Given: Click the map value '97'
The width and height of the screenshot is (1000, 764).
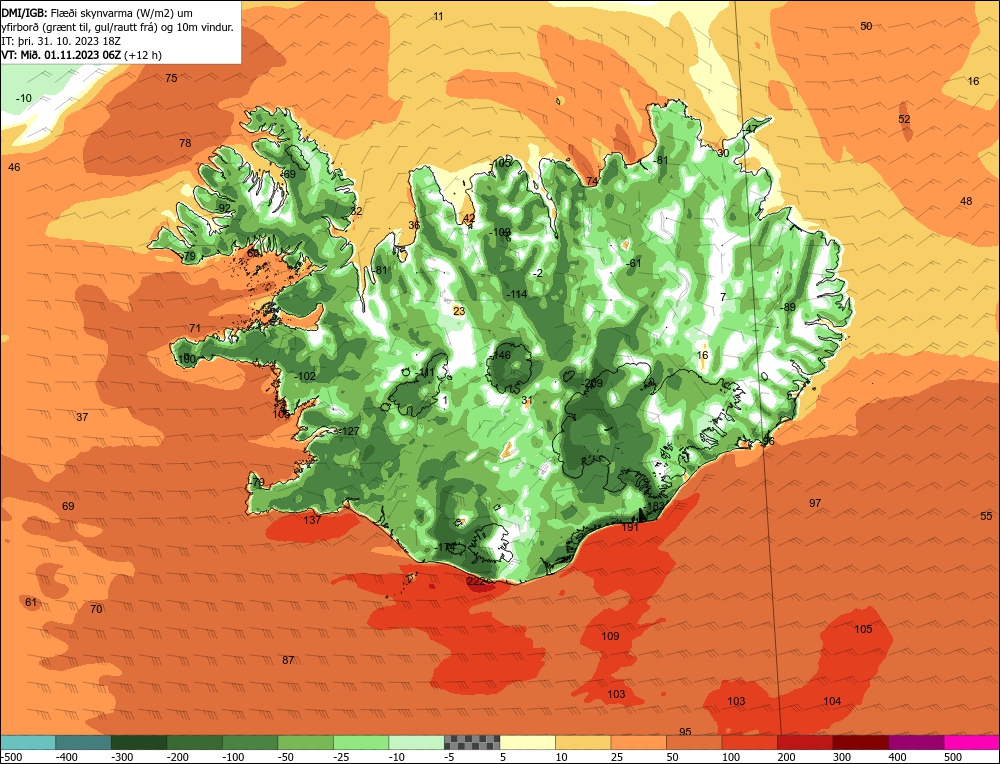Looking at the screenshot, I should (815, 503).
